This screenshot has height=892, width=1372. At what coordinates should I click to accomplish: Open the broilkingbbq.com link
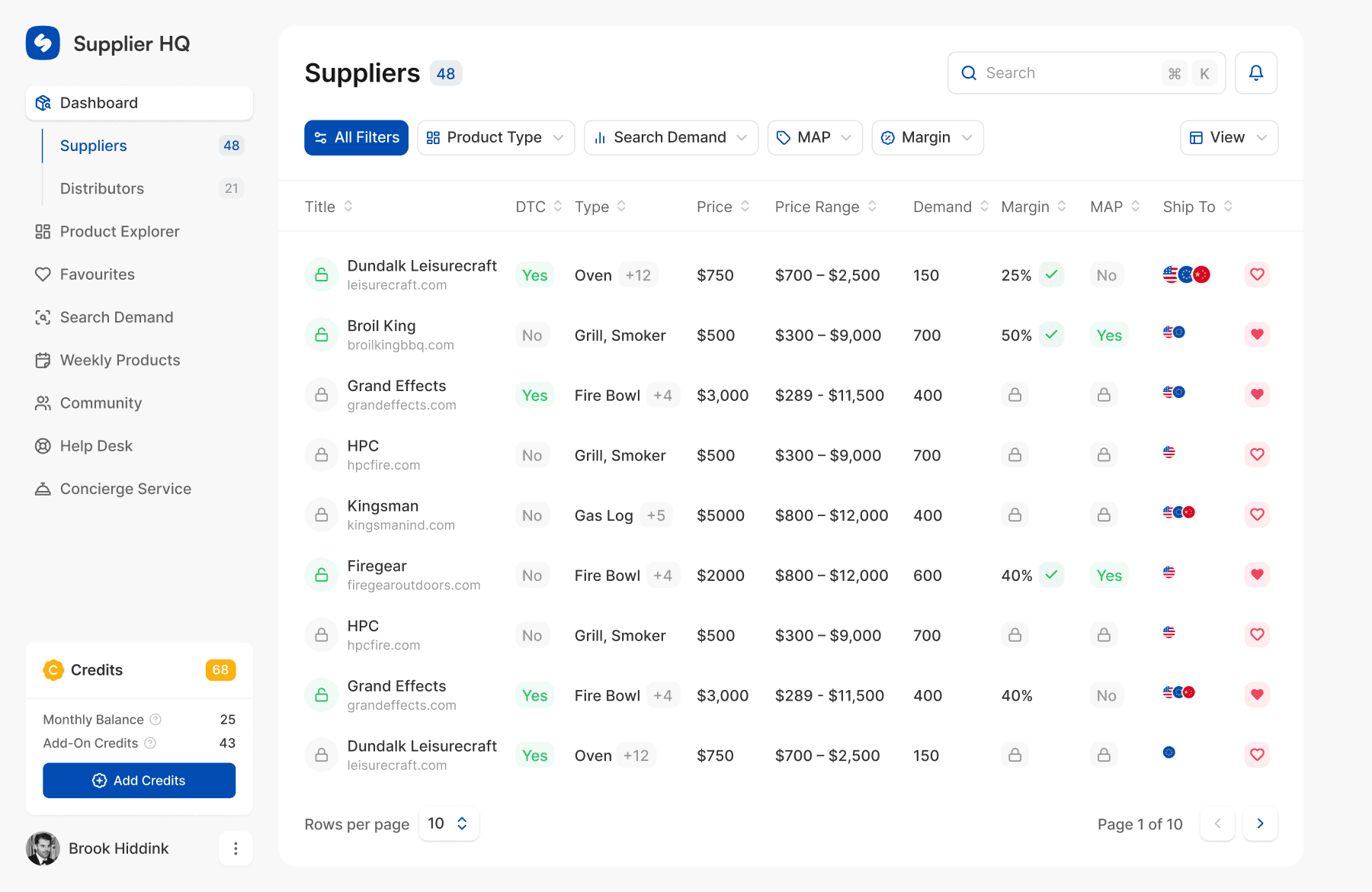coord(401,345)
